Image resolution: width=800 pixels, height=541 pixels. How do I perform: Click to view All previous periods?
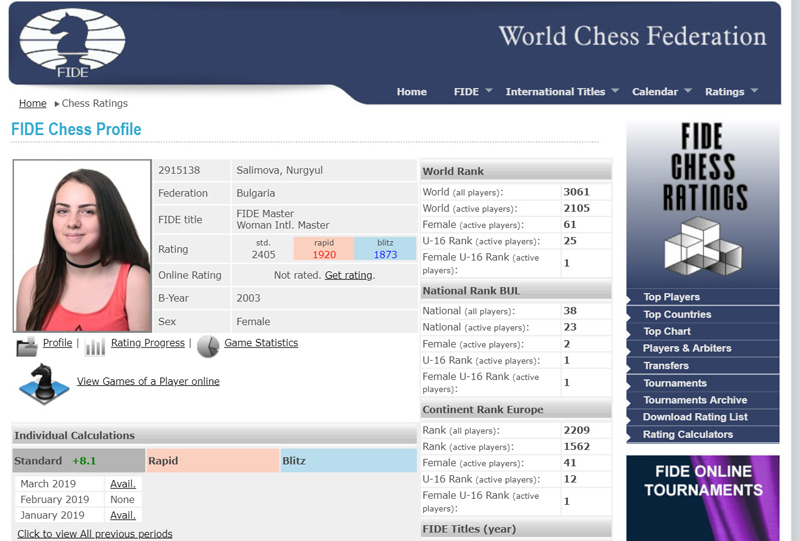95,534
